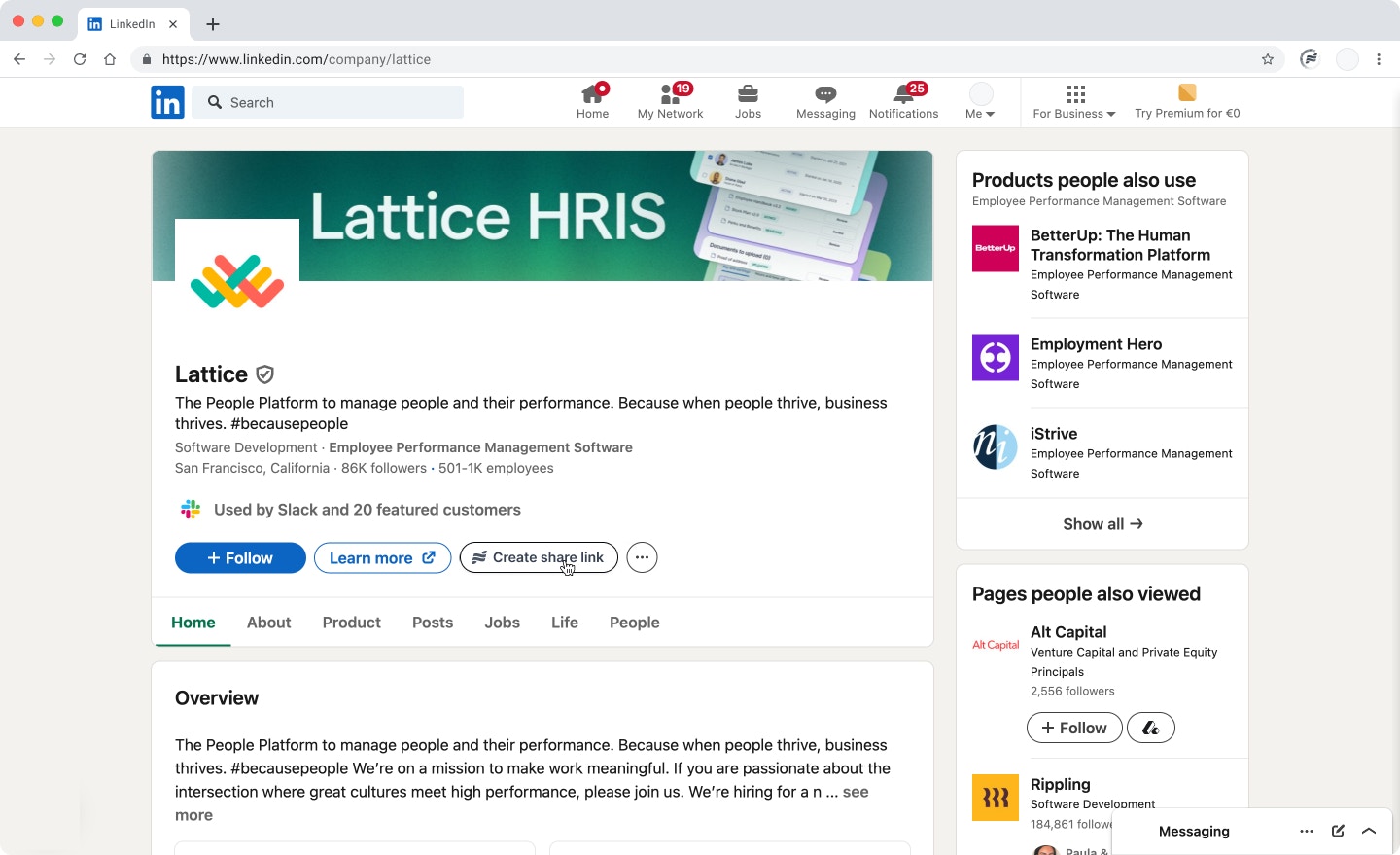Follow the Lattice company page
The image size is (1400, 855).
(x=240, y=557)
